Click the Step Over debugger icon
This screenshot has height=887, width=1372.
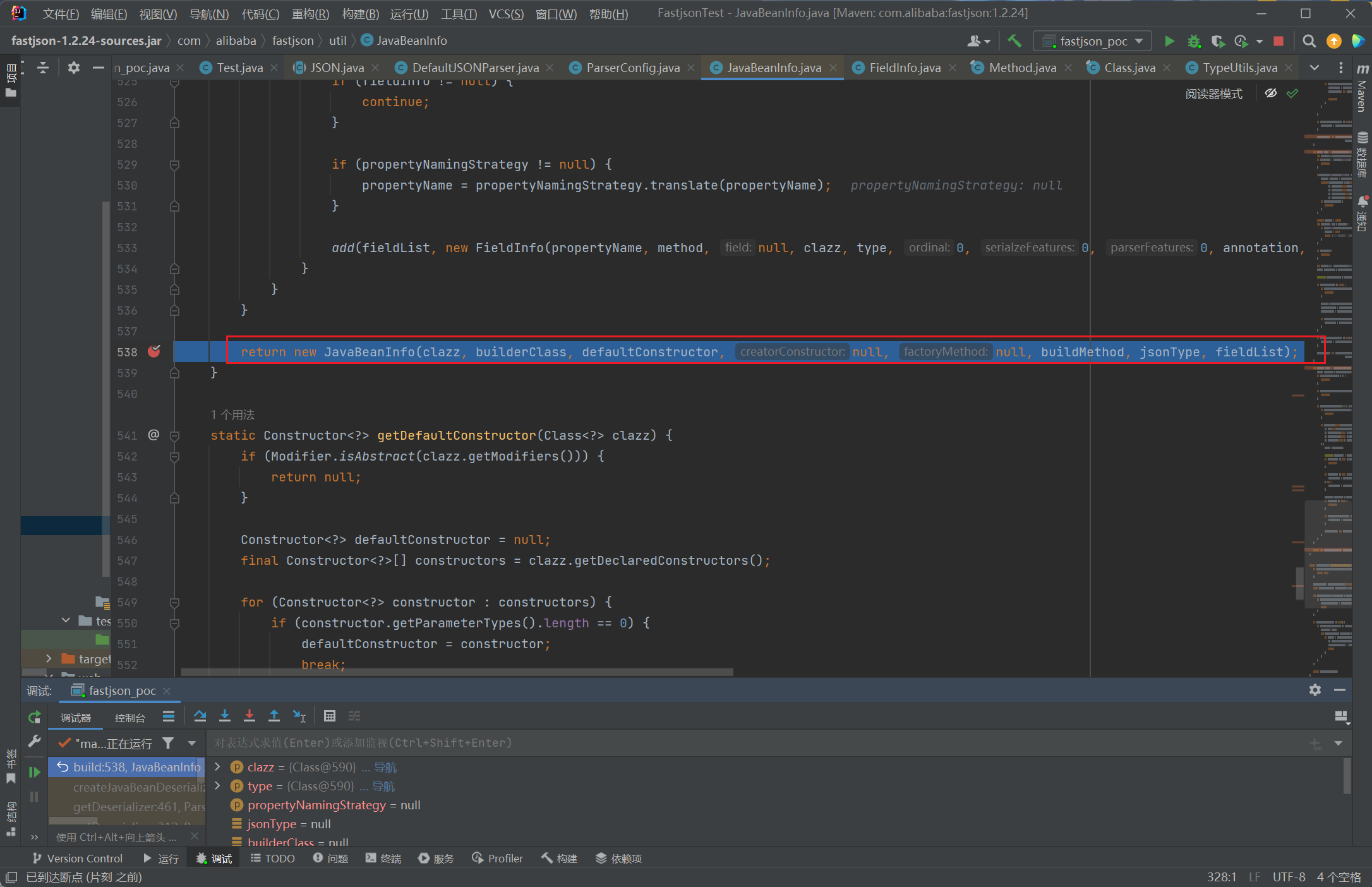pyautogui.click(x=200, y=716)
